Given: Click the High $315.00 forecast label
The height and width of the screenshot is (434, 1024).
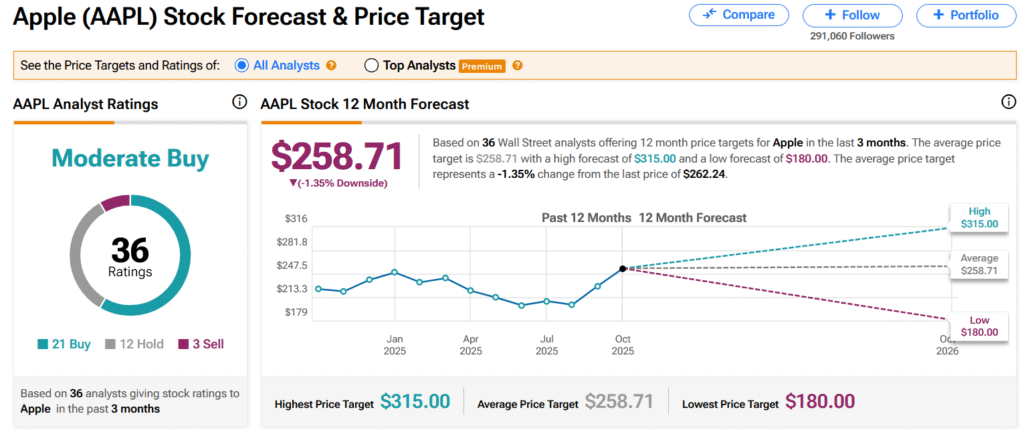Looking at the screenshot, I should coord(979,217).
